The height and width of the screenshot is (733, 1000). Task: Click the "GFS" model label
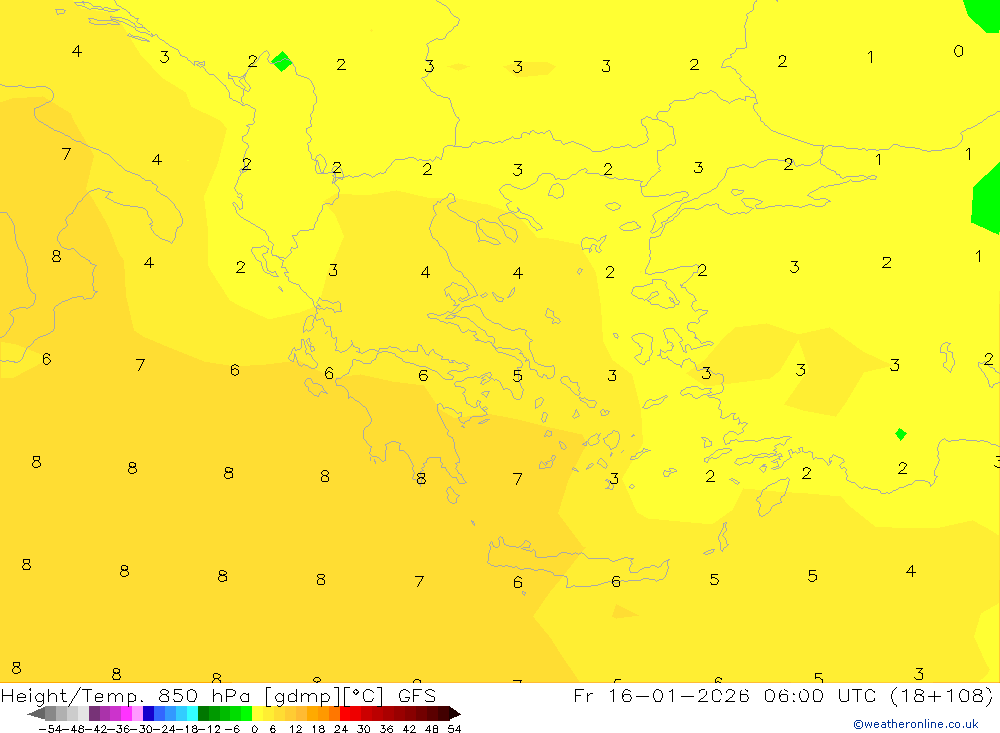tap(417, 696)
